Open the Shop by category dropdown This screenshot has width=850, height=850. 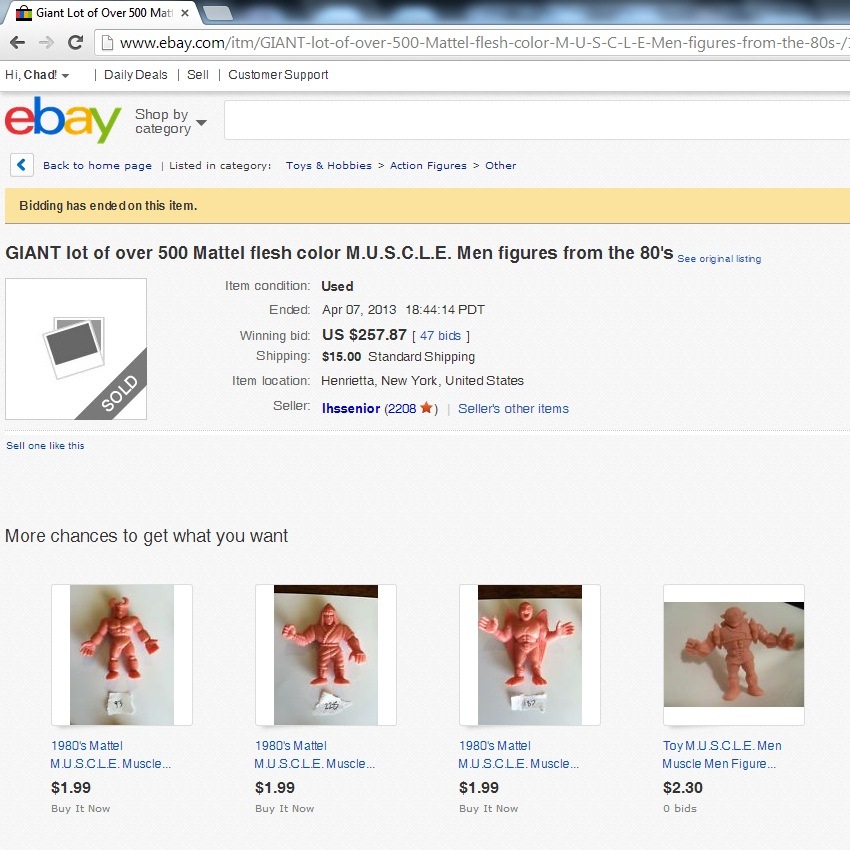[x=171, y=121]
